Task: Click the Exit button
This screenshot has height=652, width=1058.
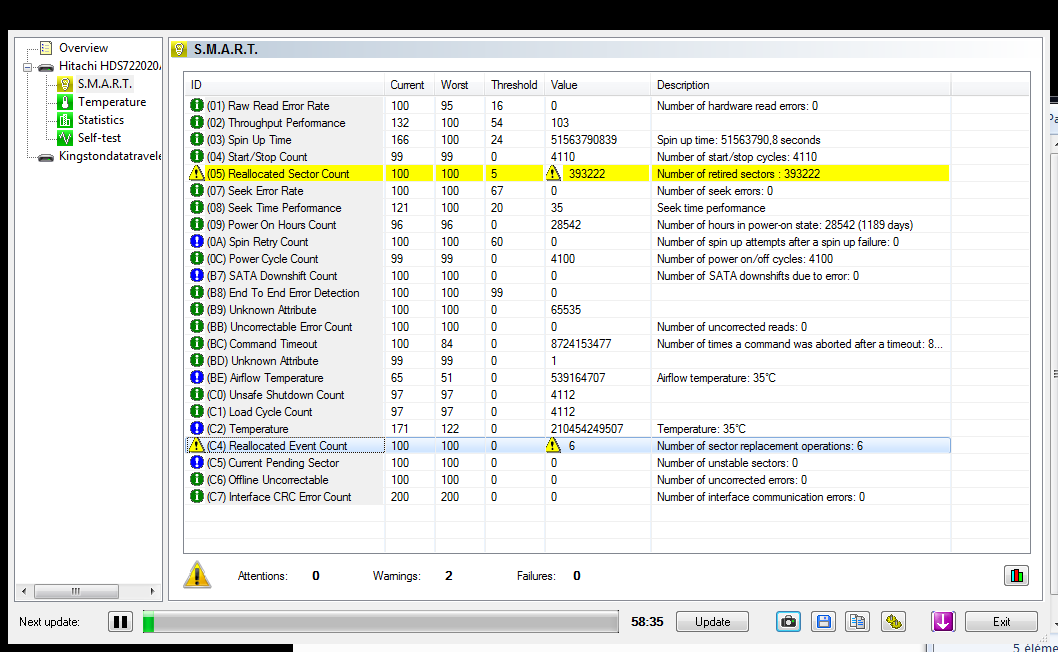Action: pos(1001,621)
